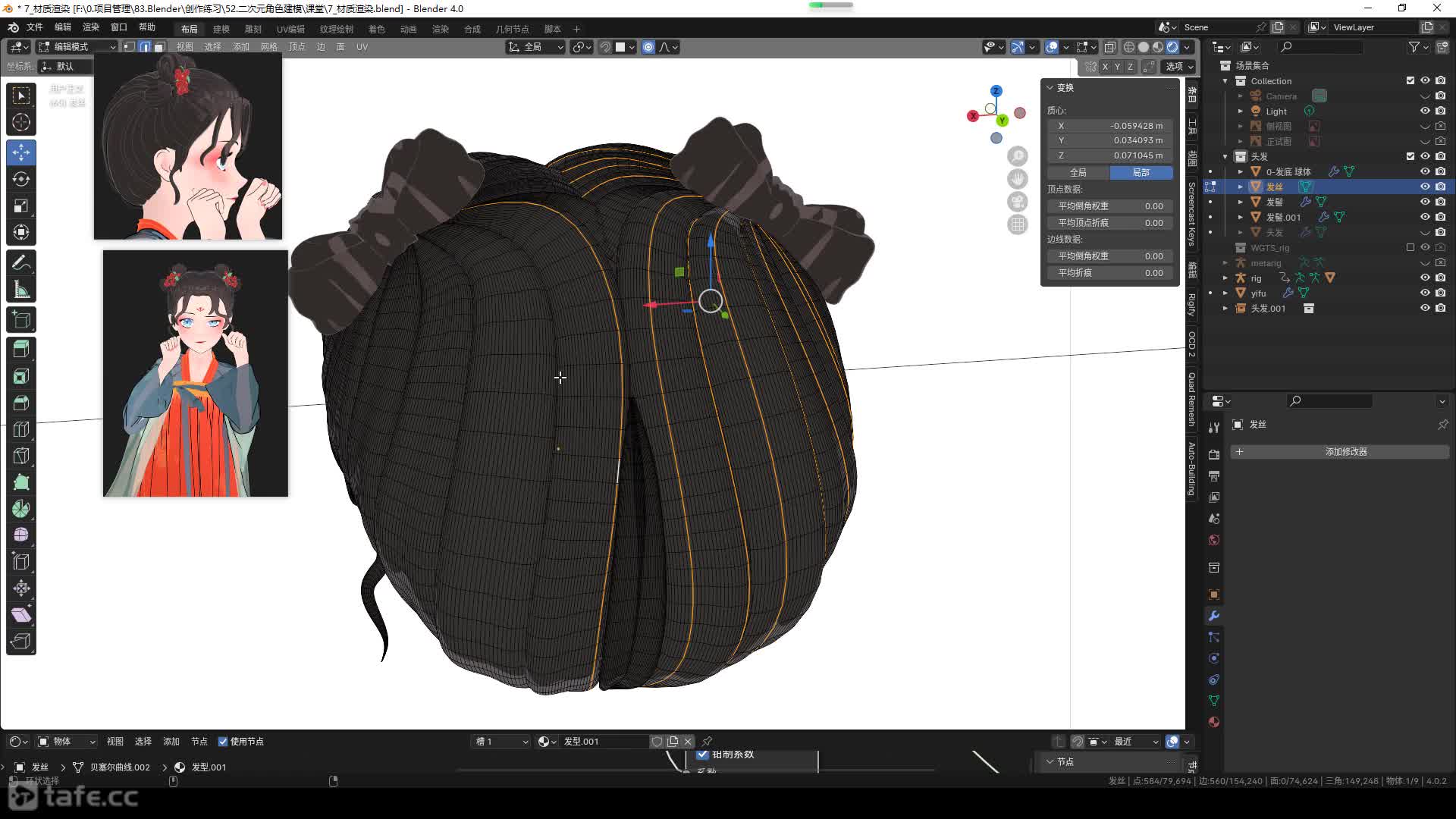
Task: Hide the 发髻.001 object with eye icon
Action: coord(1425,217)
